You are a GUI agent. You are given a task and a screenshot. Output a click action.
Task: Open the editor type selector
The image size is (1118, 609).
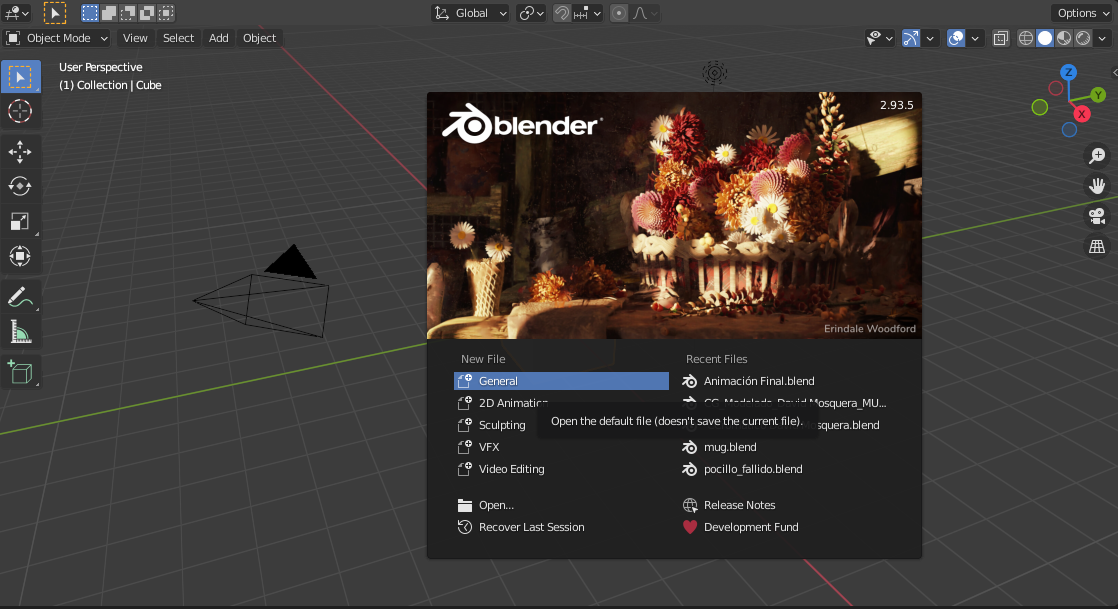click(x=17, y=13)
